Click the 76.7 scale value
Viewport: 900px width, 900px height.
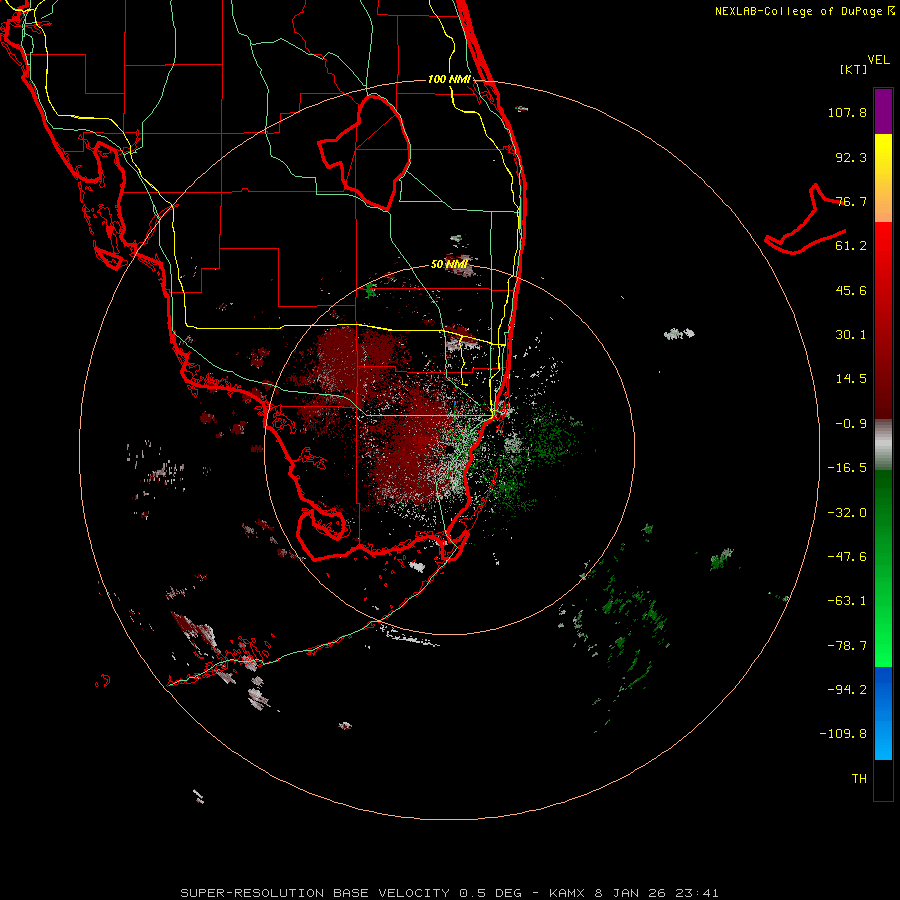point(851,201)
